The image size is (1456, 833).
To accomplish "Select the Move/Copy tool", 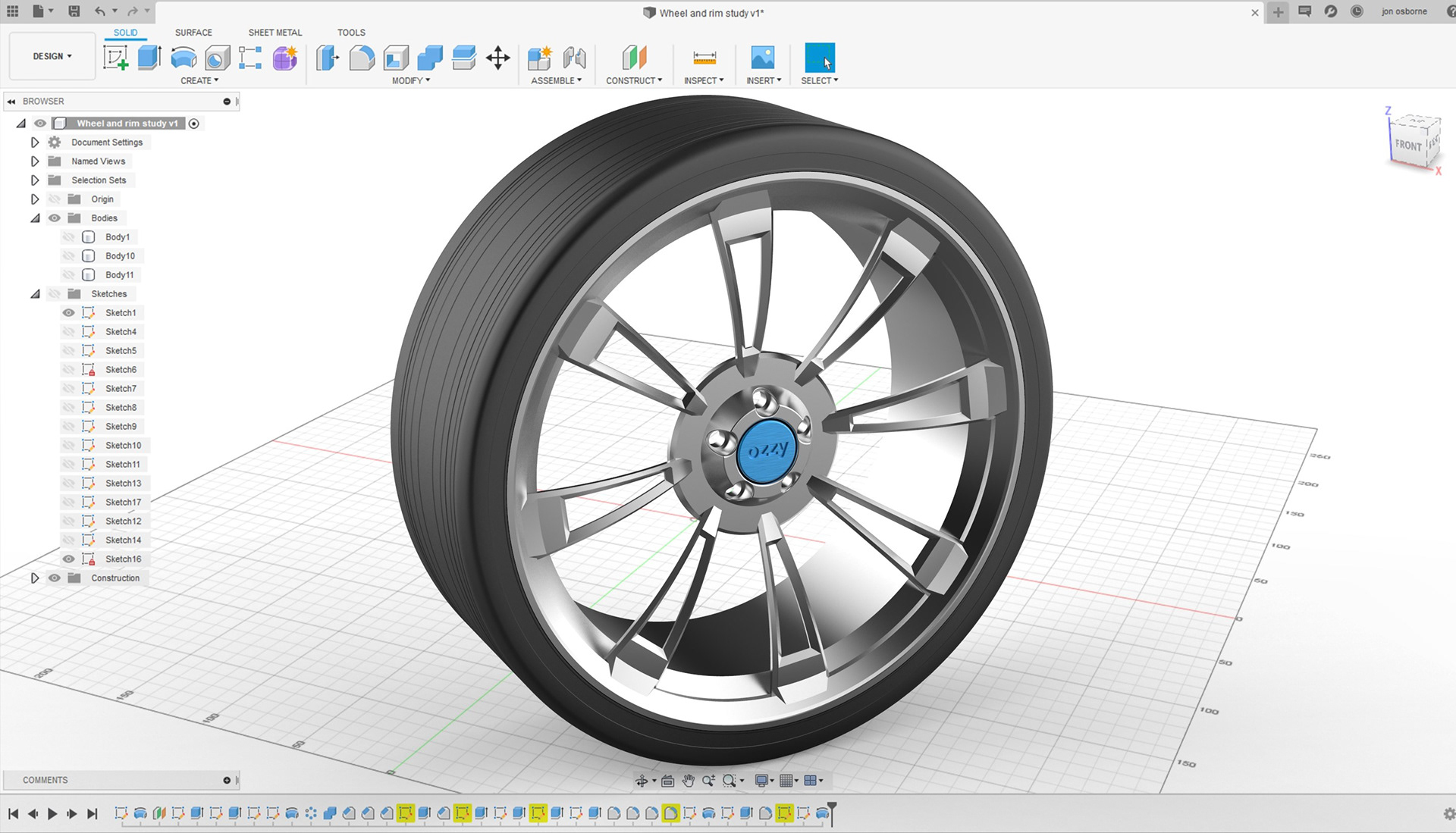I will (x=498, y=58).
